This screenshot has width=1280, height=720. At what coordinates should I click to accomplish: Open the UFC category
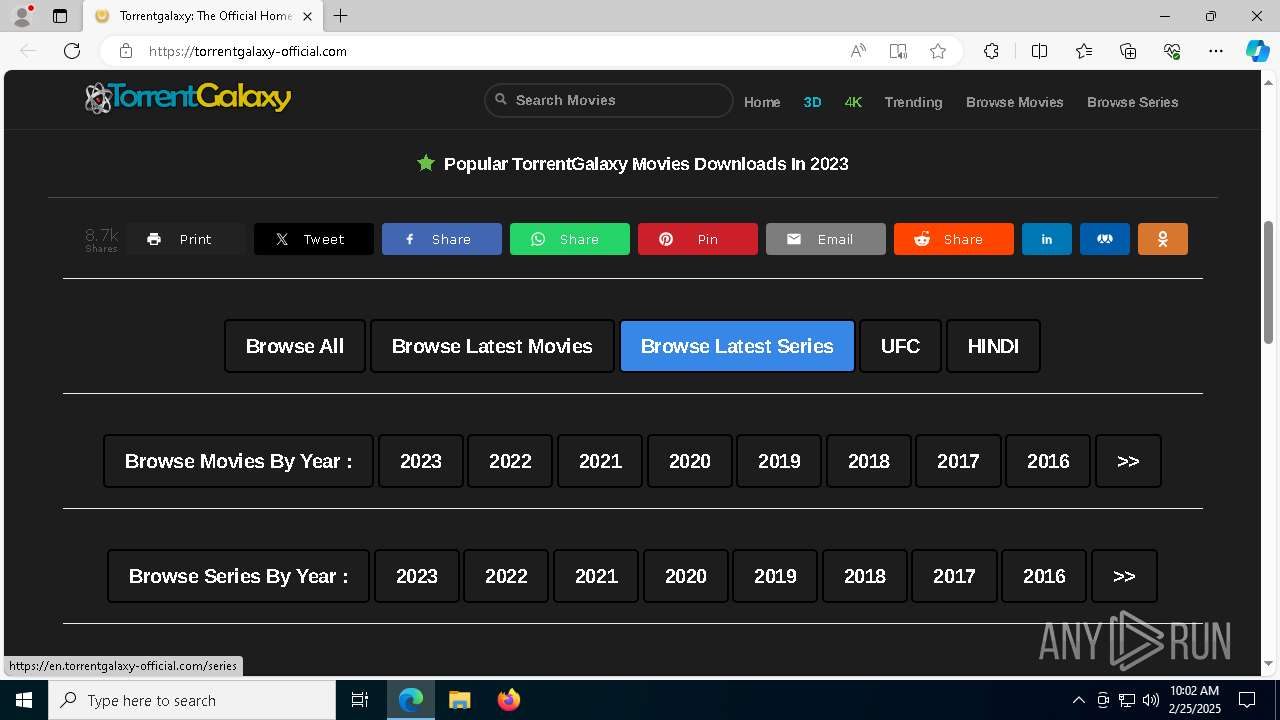pos(900,346)
